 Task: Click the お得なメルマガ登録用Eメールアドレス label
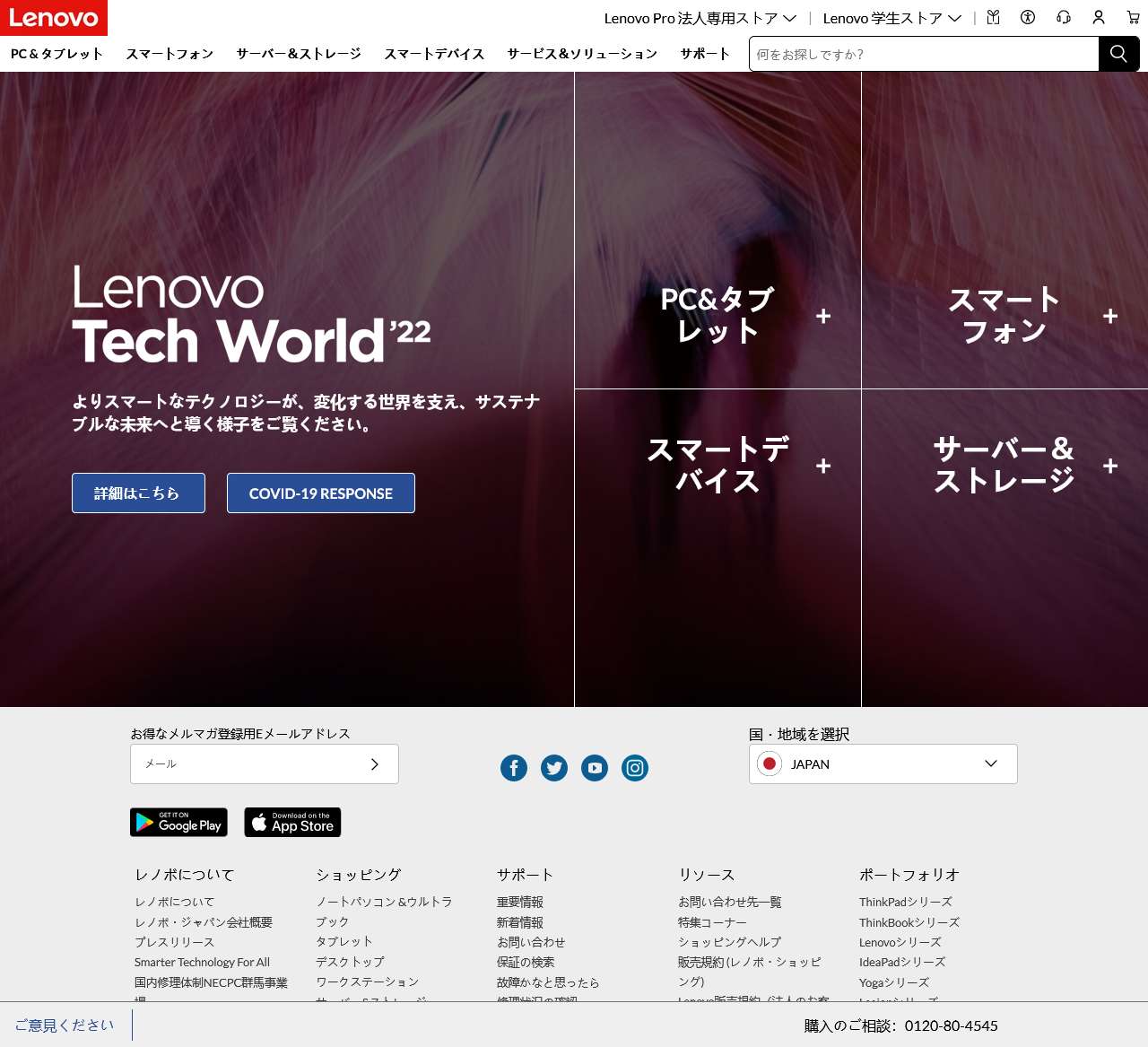click(x=240, y=734)
